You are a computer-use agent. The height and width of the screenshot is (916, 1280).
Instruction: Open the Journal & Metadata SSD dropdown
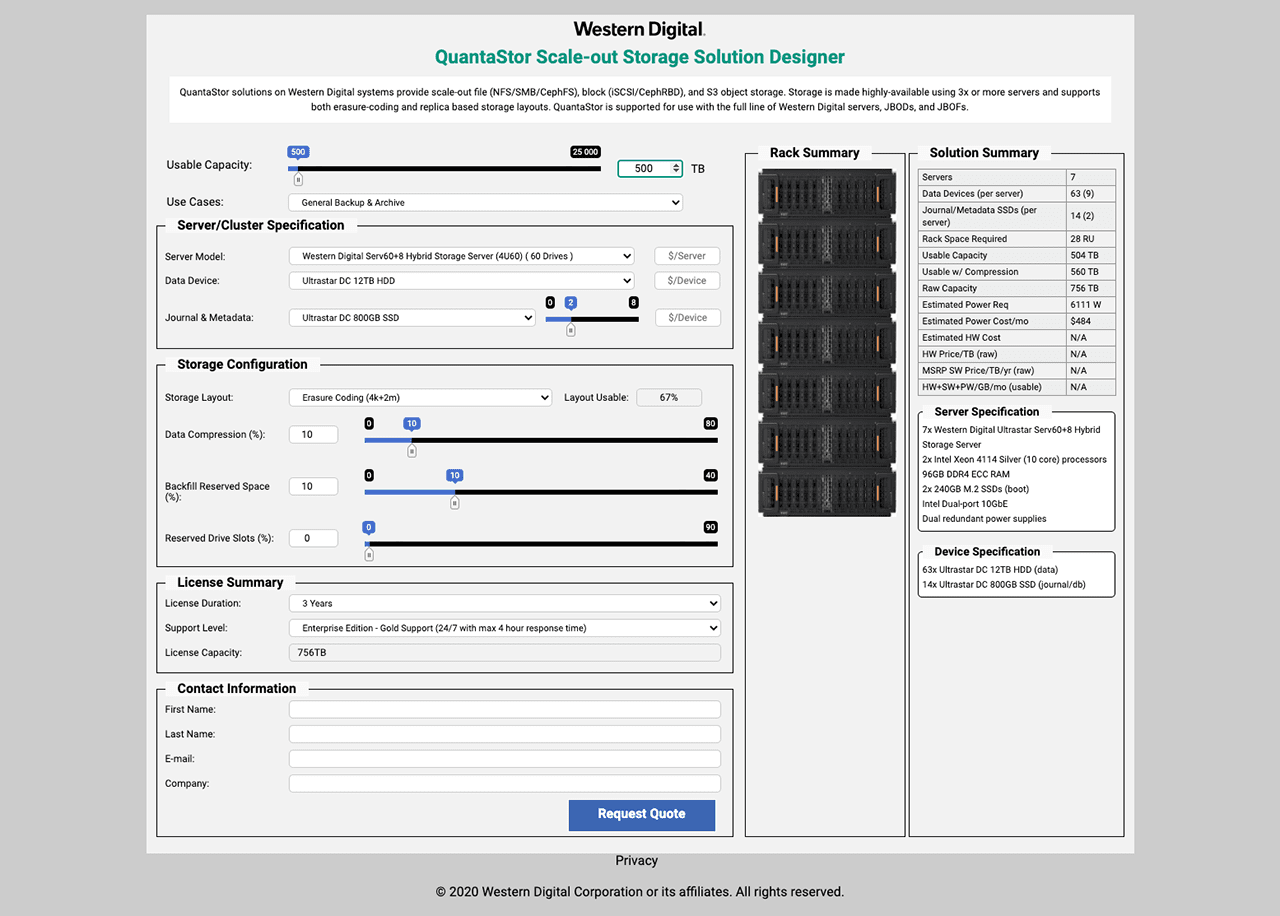(412, 318)
